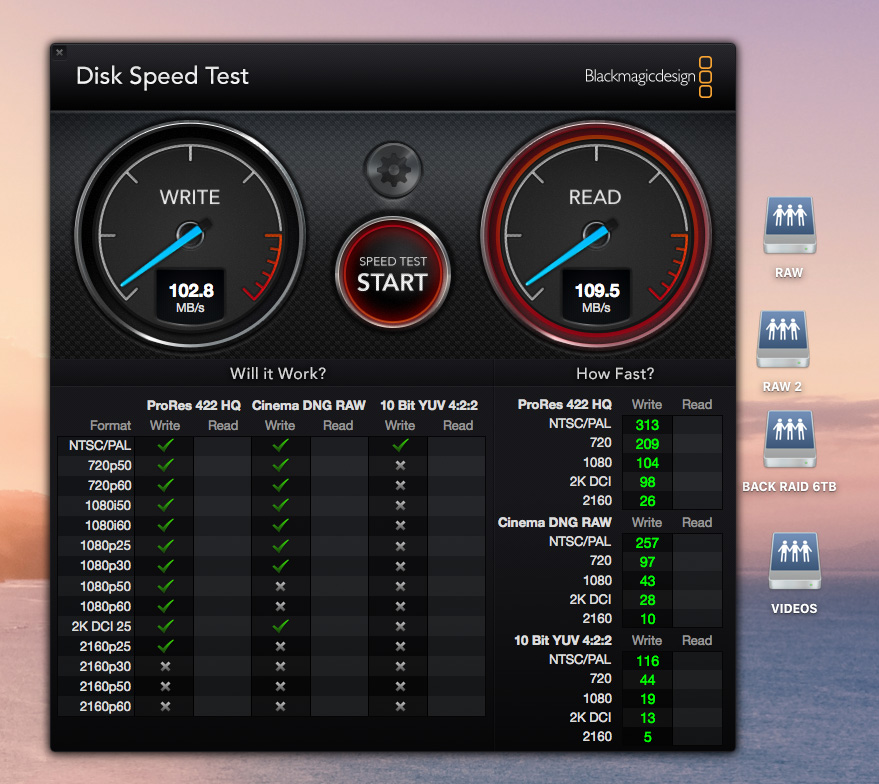Click the ProRes 422 HQ 2160p25 write checkmark

pos(165,646)
